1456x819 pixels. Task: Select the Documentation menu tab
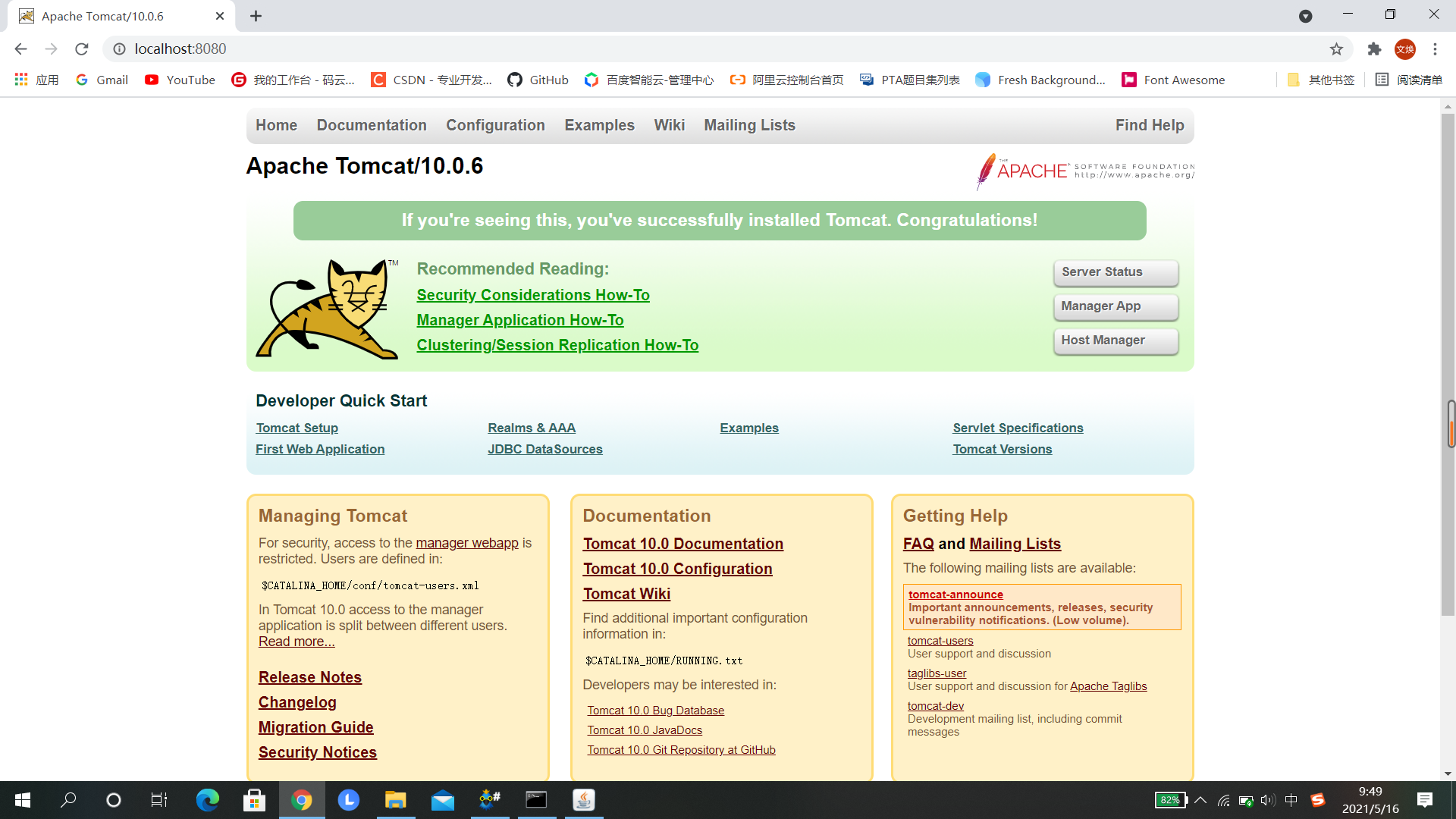tap(371, 125)
